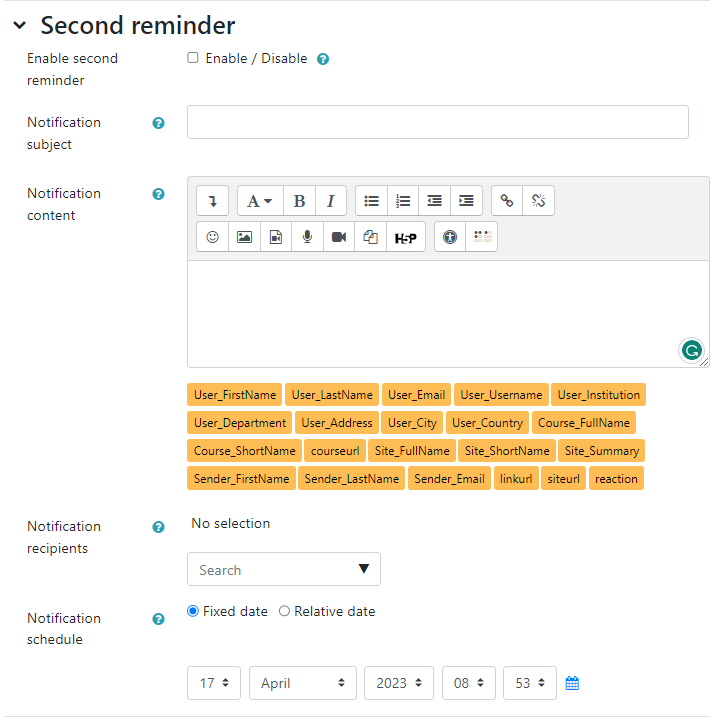Click the record audio microphone icon
The image size is (728, 720).
tap(307, 237)
